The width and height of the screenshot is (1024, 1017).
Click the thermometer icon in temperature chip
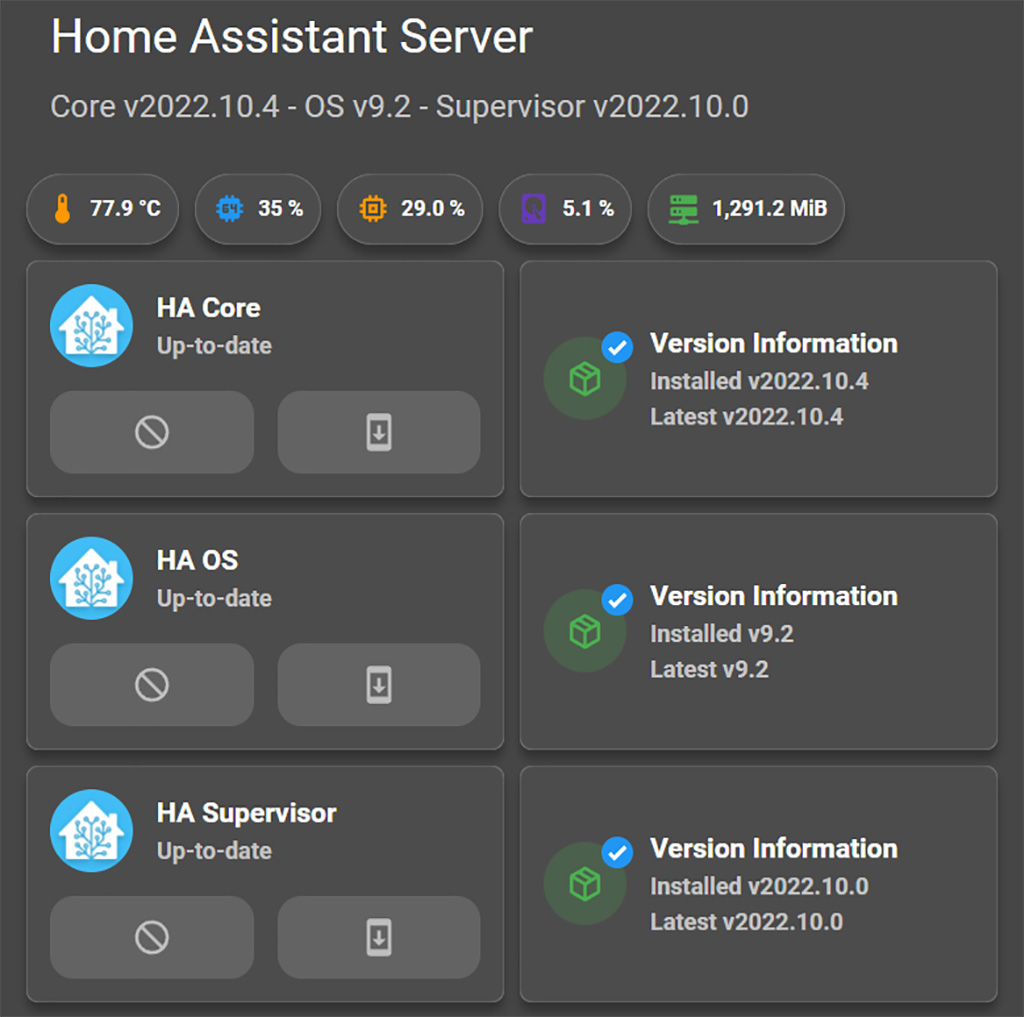tap(63, 209)
